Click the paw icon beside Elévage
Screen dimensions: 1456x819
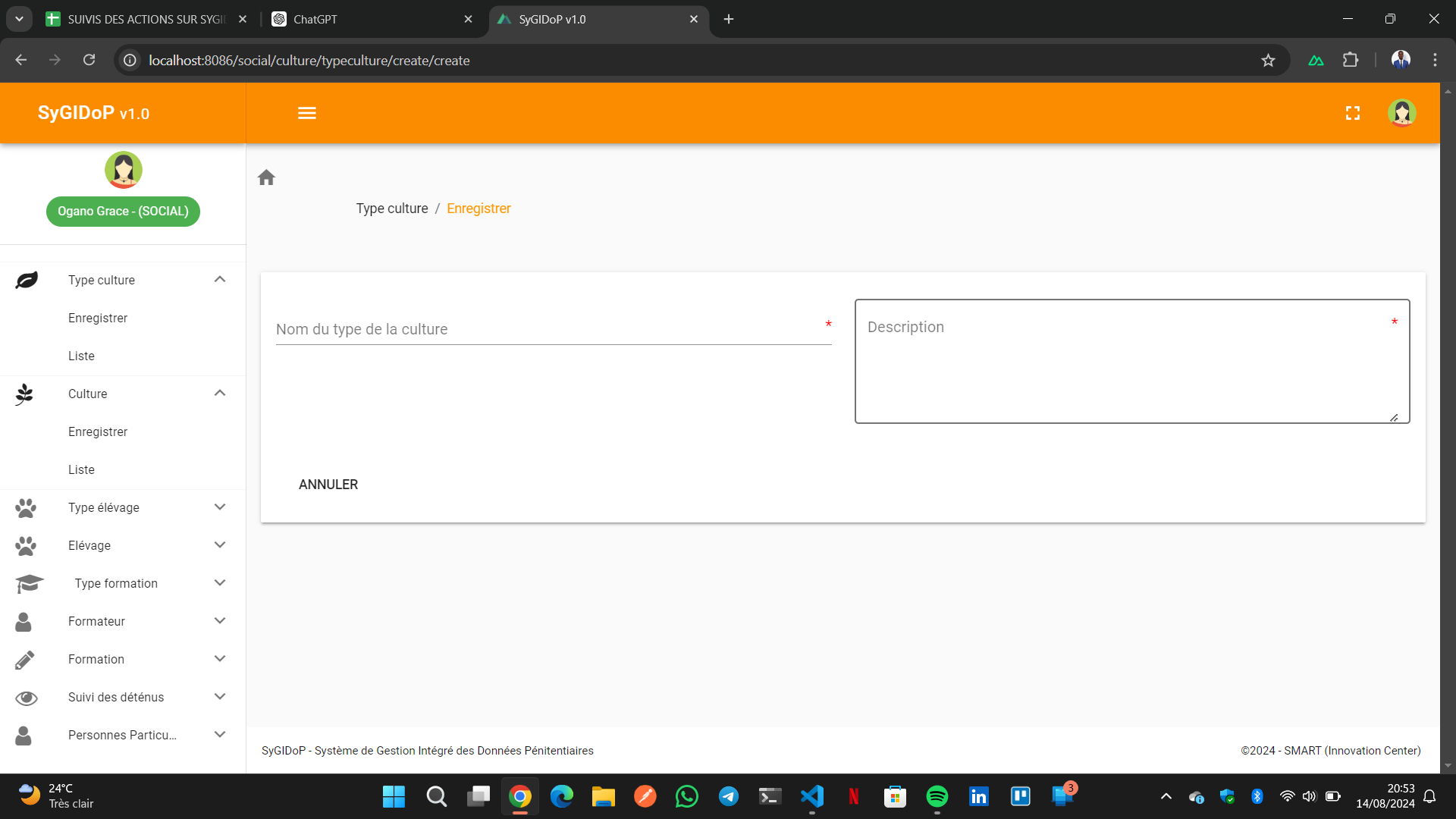coord(26,545)
